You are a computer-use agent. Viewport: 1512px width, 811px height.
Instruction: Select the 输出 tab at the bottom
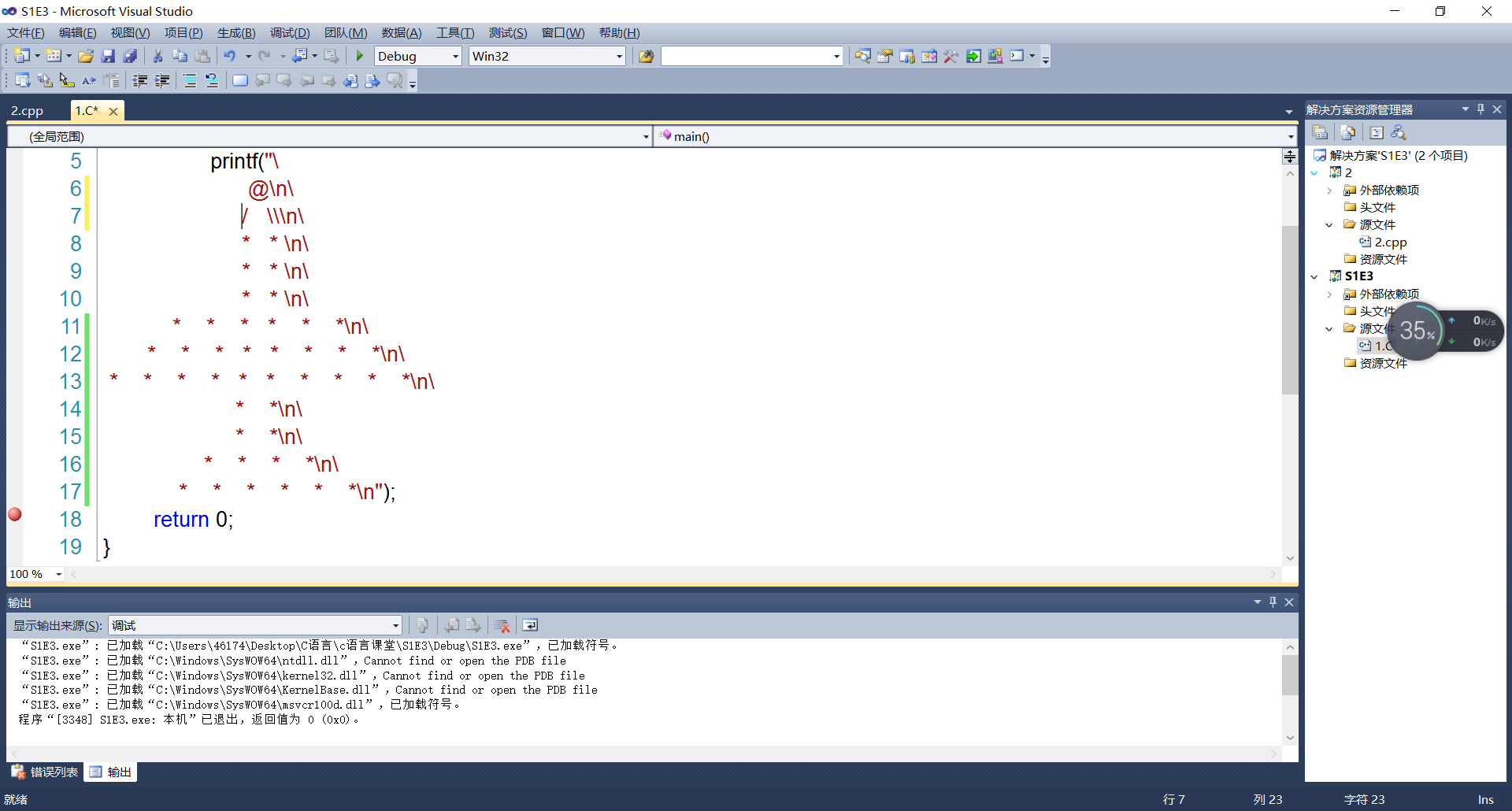click(110, 772)
